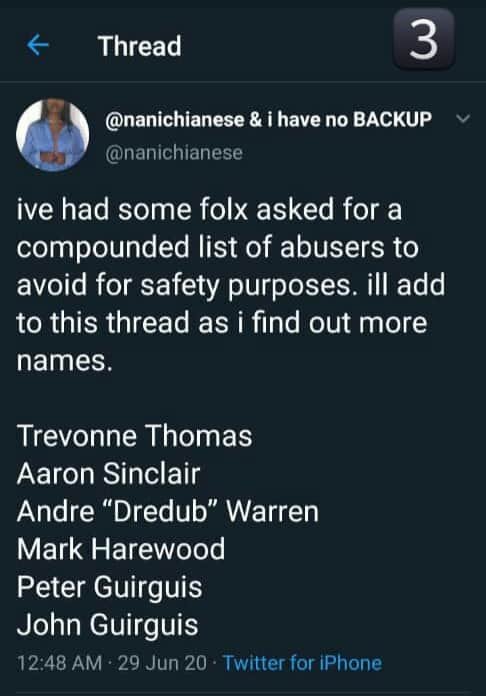The width and height of the screenshot is (486, 696).
Task: Tap the 'compounded list of abusers to' line
Action: 217,247
